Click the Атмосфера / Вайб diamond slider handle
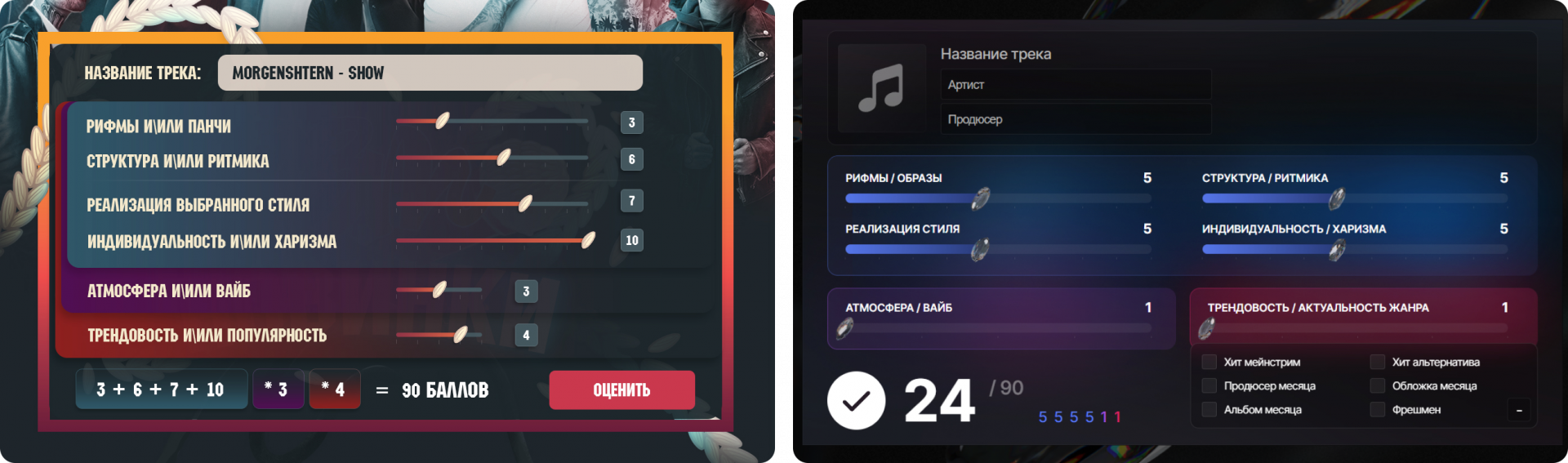 point(845,328)
